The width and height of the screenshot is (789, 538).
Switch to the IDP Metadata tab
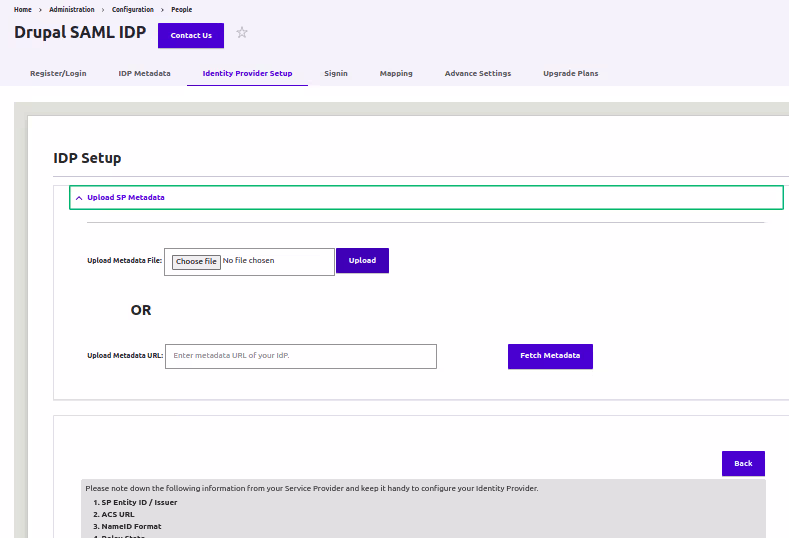(x=144, y=73)
